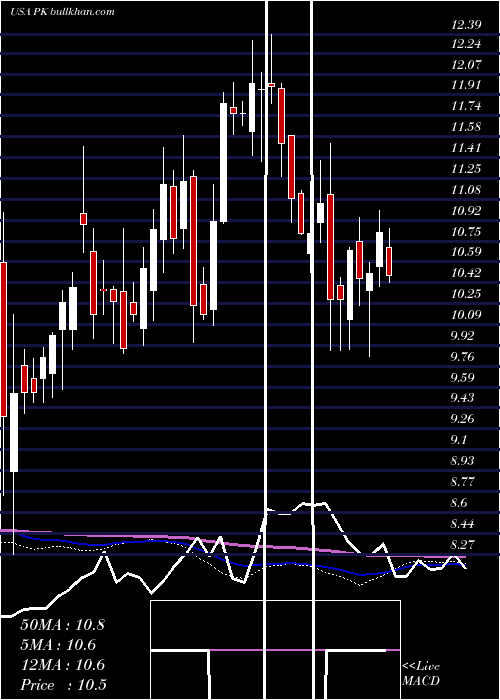500x700 pixels.
Task: Select the 12.24 price axis label
Action: click(x=466, y=44)
